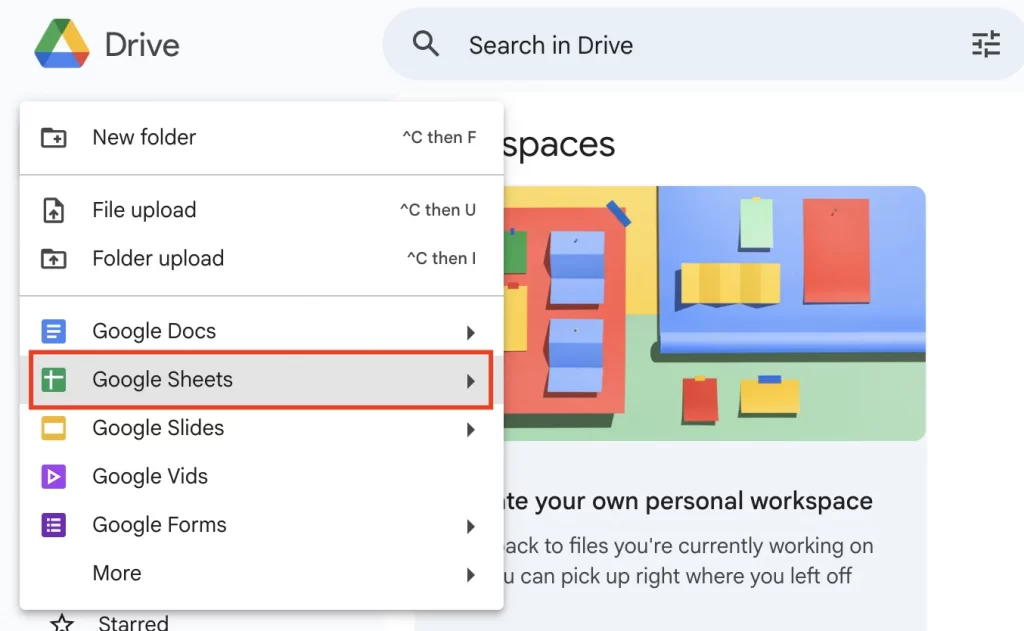Expand the More submenu arrow

pos(470,573)
